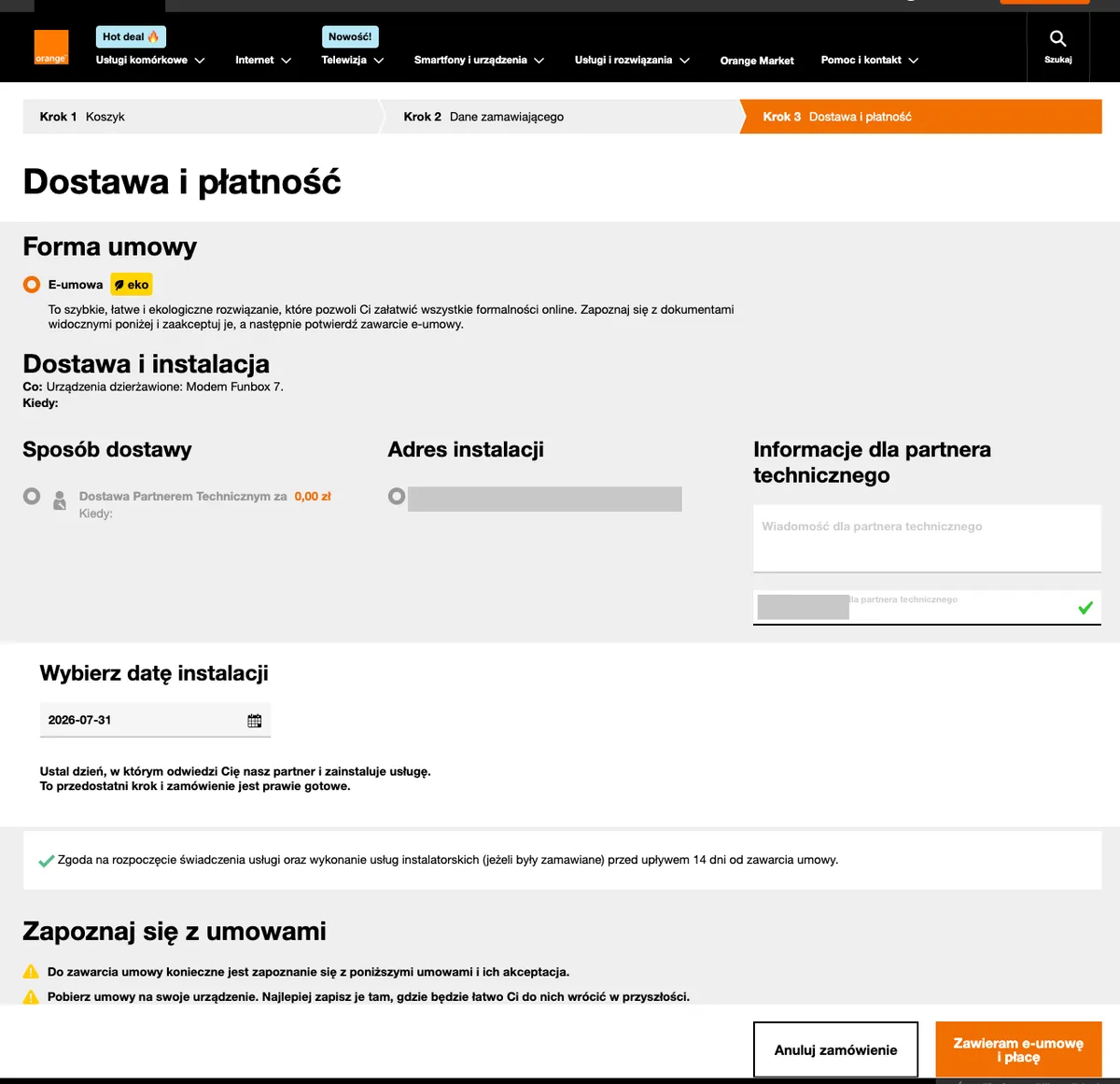Expand Pomoc i kontakt chevron
The width and height of the screenshot is (1120, 1084).
913,61
